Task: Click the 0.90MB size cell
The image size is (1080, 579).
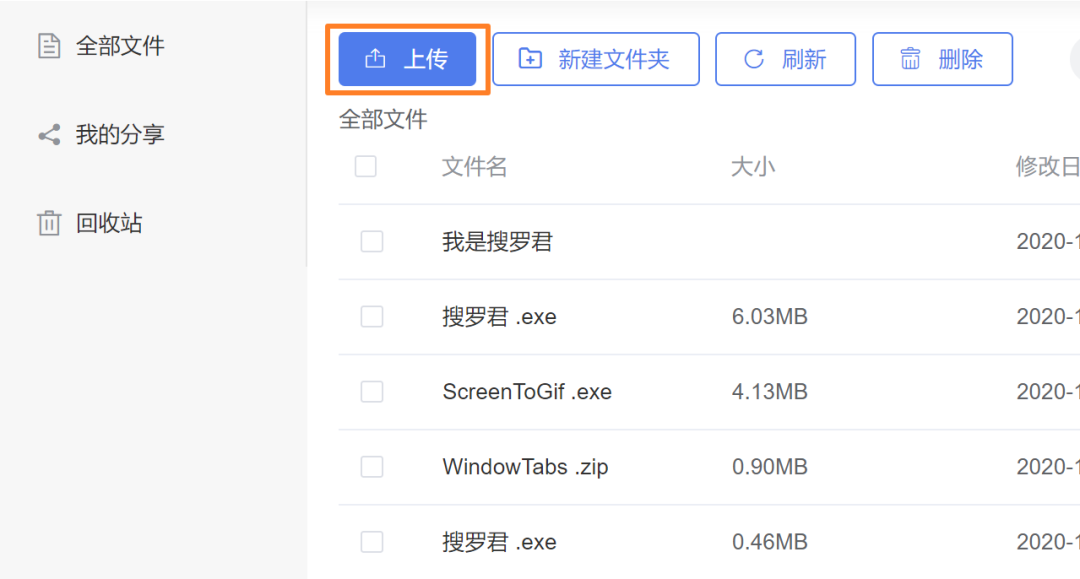Action: pyautogui.click(x=769, y=467)
